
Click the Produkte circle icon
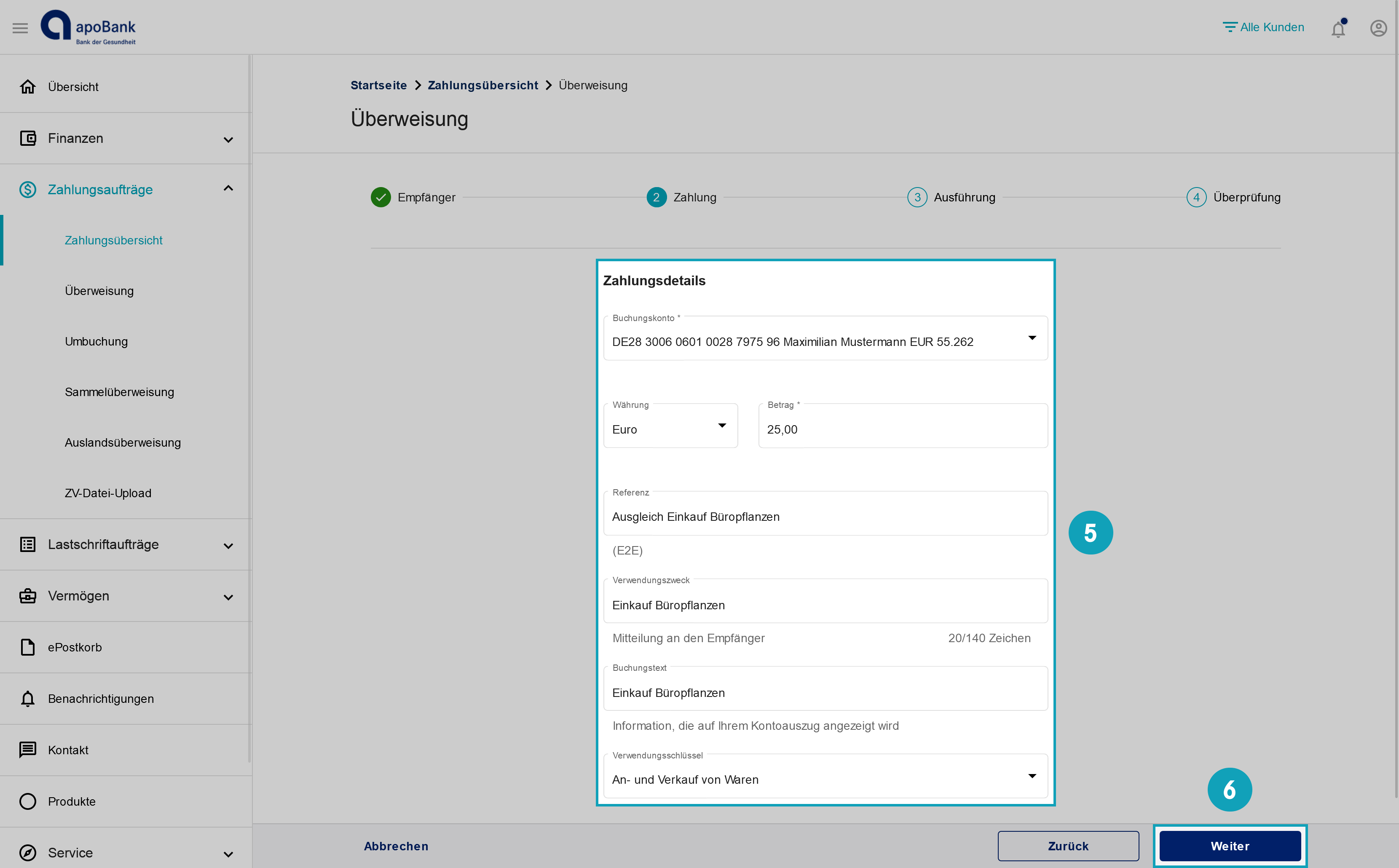(x=27, y=801)
